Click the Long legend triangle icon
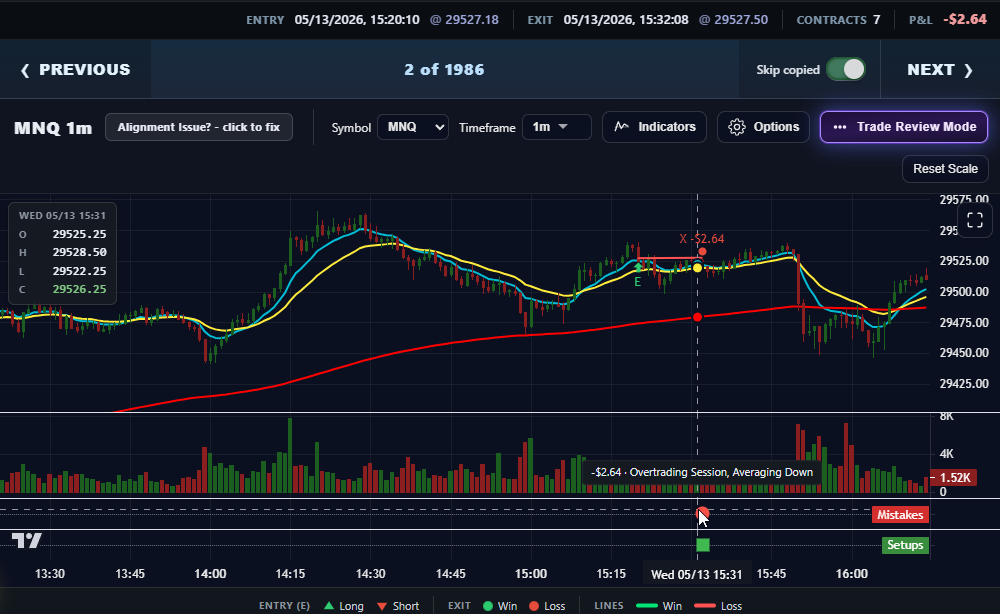 329,606
